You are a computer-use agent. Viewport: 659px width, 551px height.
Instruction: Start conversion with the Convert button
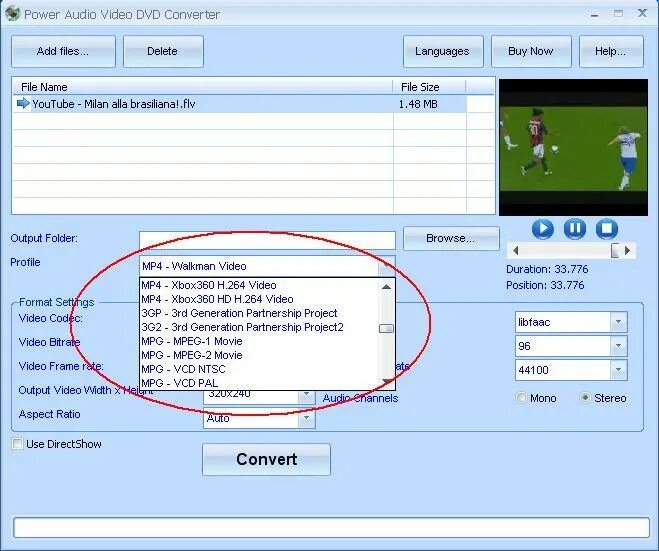(x=266, y=459)
